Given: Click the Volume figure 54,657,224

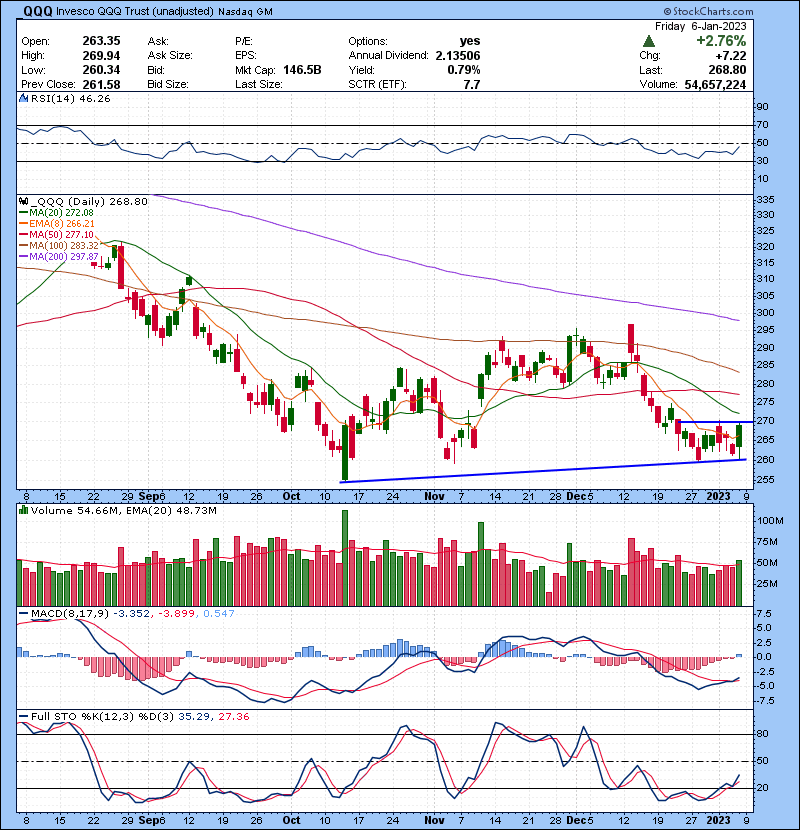Looking at the screenshot, I should tap(715, 84).
